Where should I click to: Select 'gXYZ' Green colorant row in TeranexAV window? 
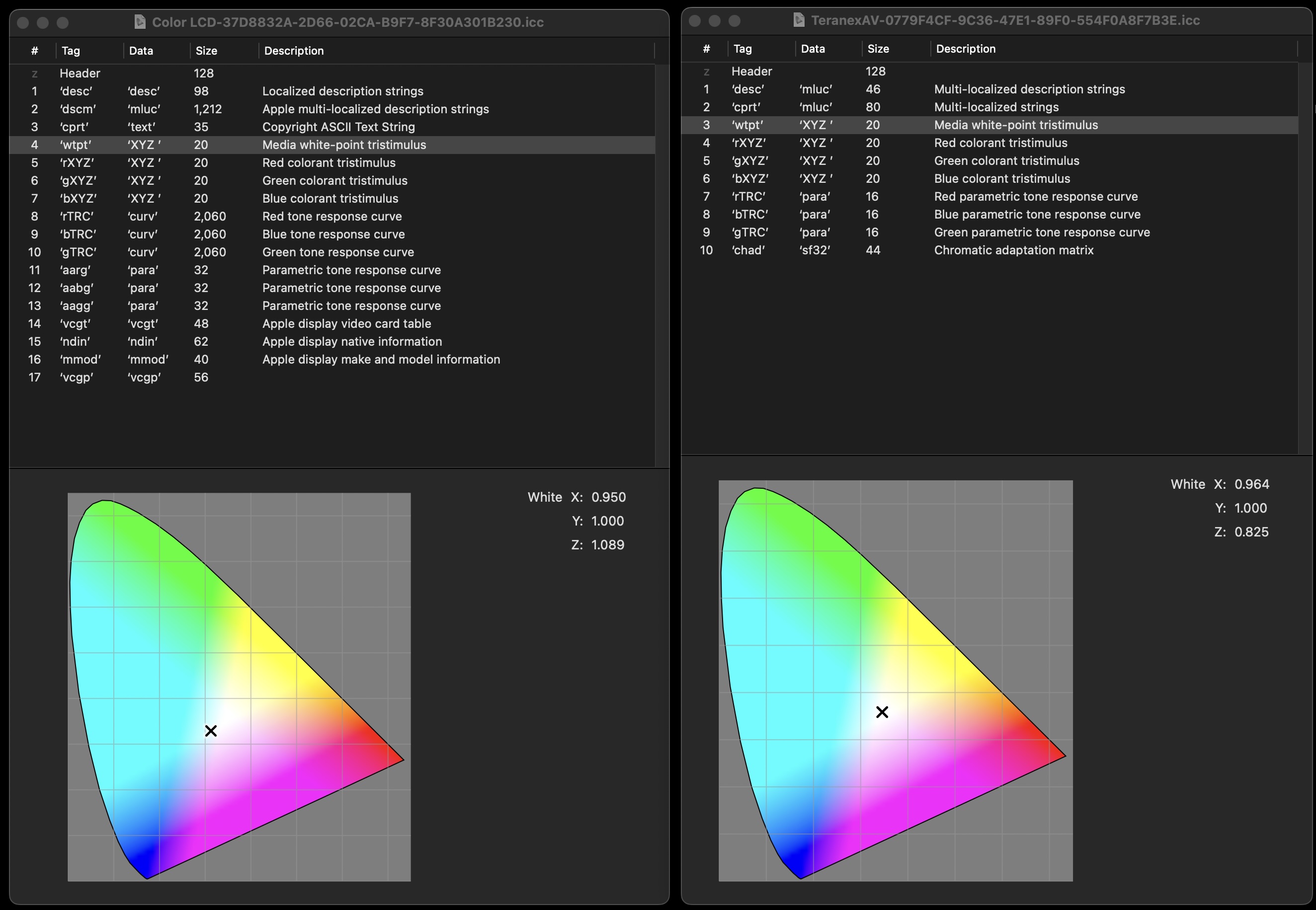click(989, 161)
